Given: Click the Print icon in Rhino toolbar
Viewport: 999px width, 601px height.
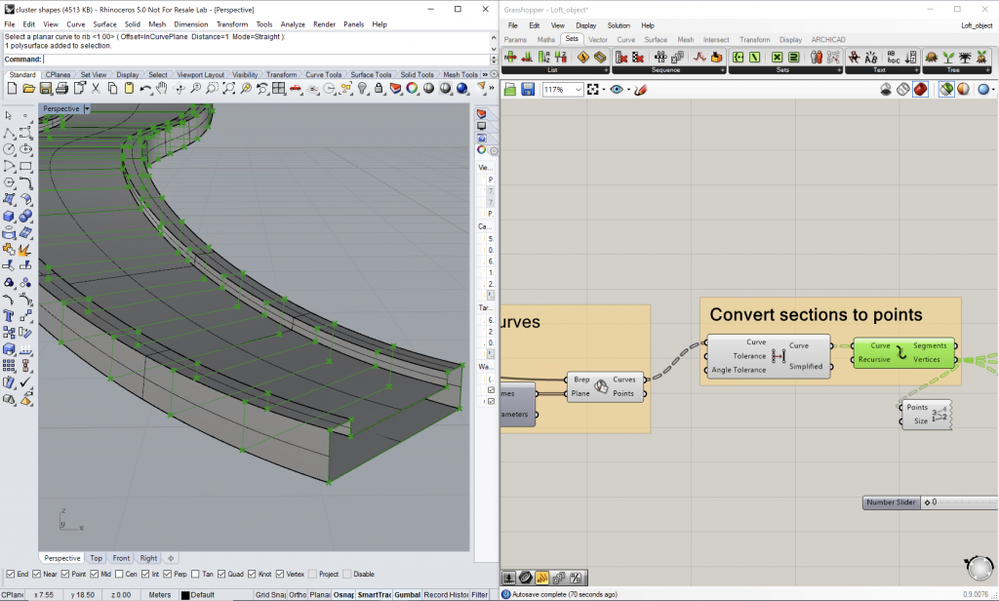Looking at the screenshot, I should pos(63,89).
